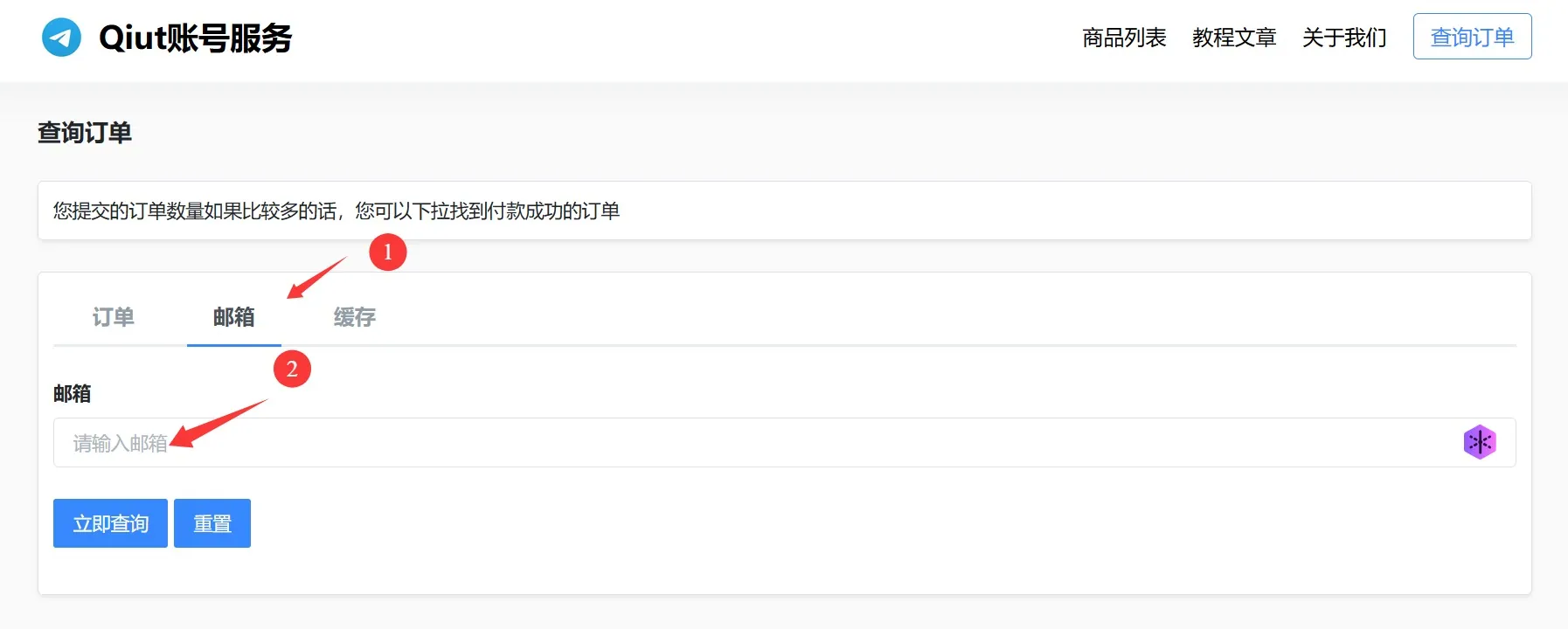Click the red numbered circle 1 marker
The image size is (1568, 629).
tap(388, 252)
